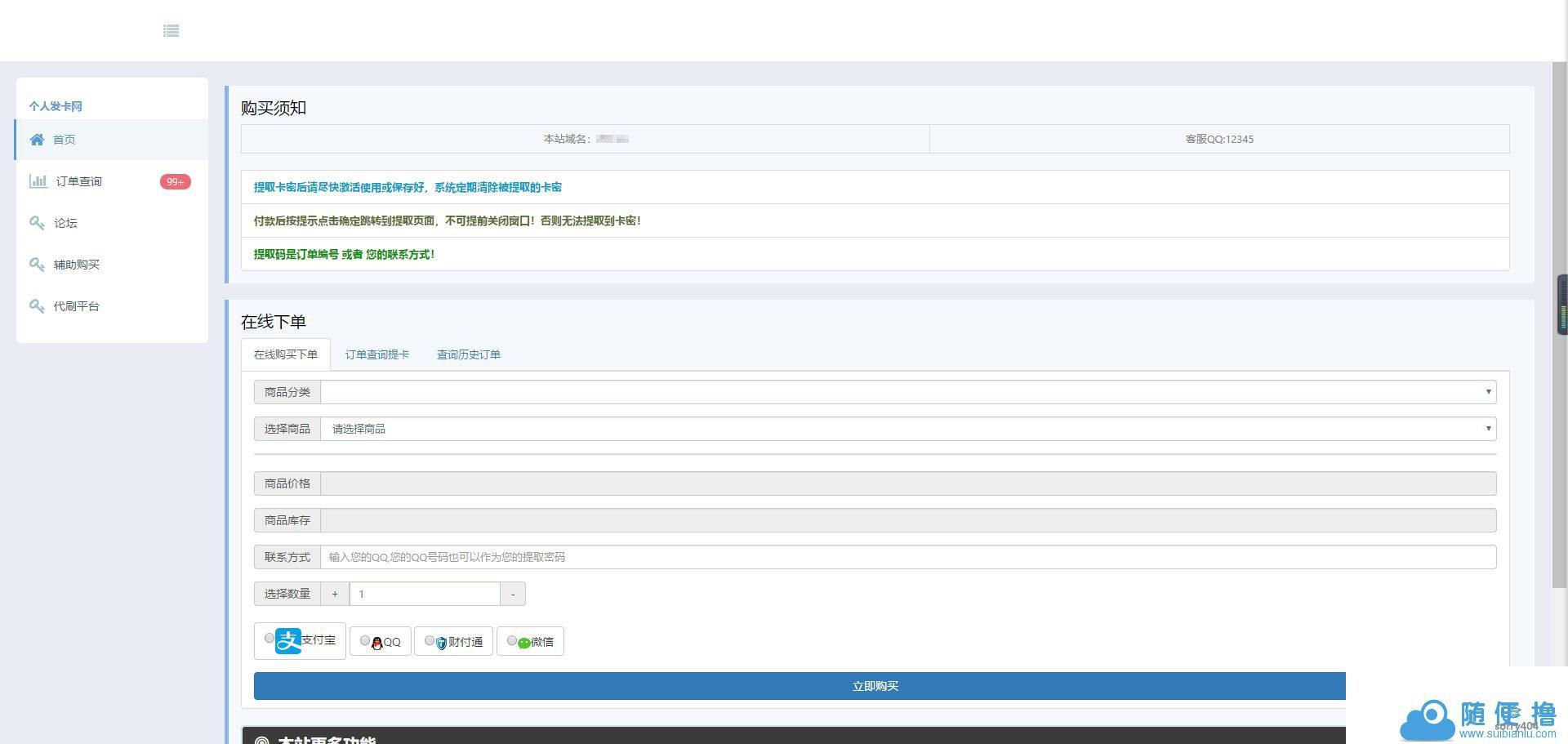1568x744 pixels.
Task: Select the 微信 payment radio button
Action: 512,641
